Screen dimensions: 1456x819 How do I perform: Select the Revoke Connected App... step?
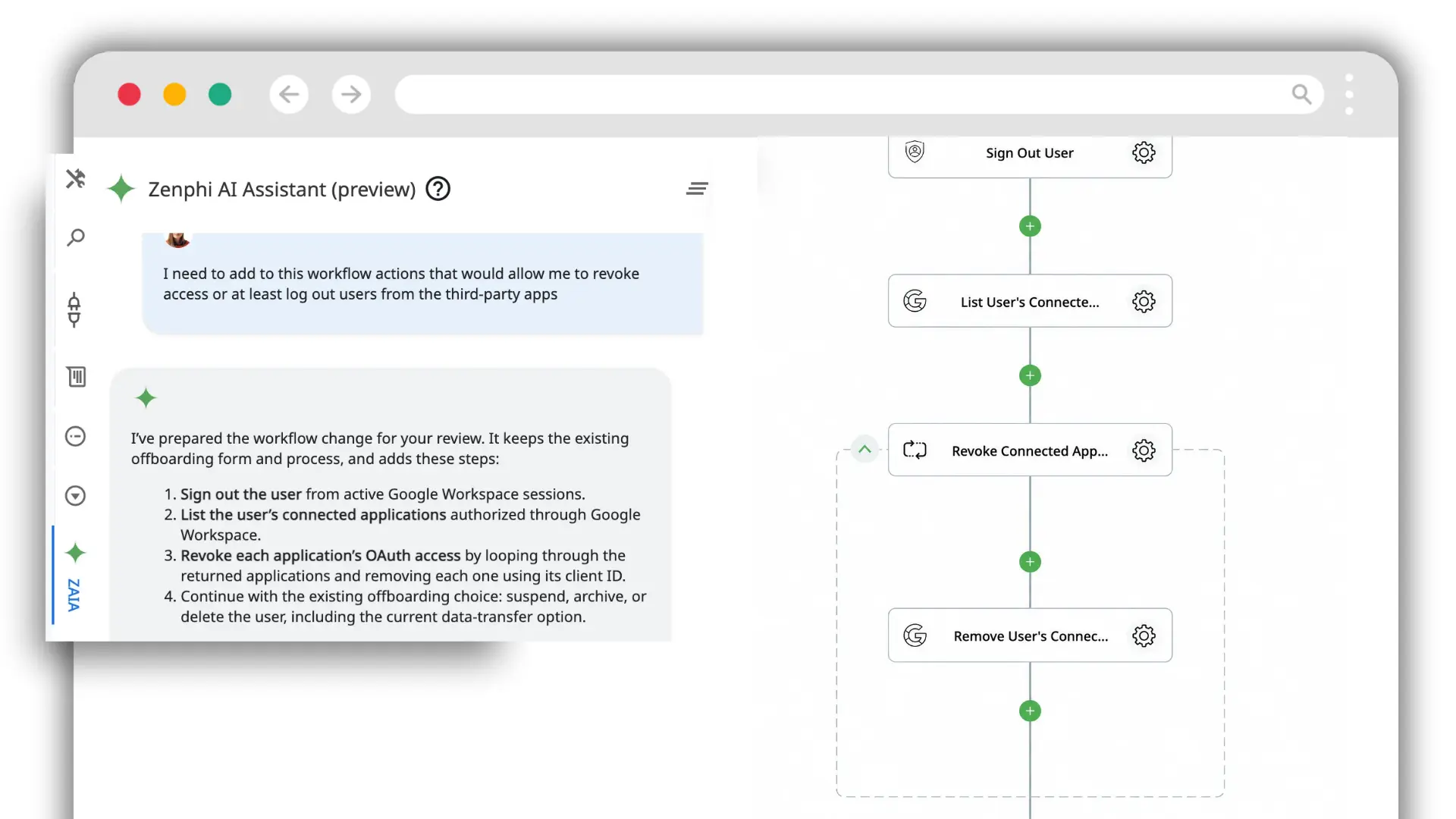coord(1030,450)
